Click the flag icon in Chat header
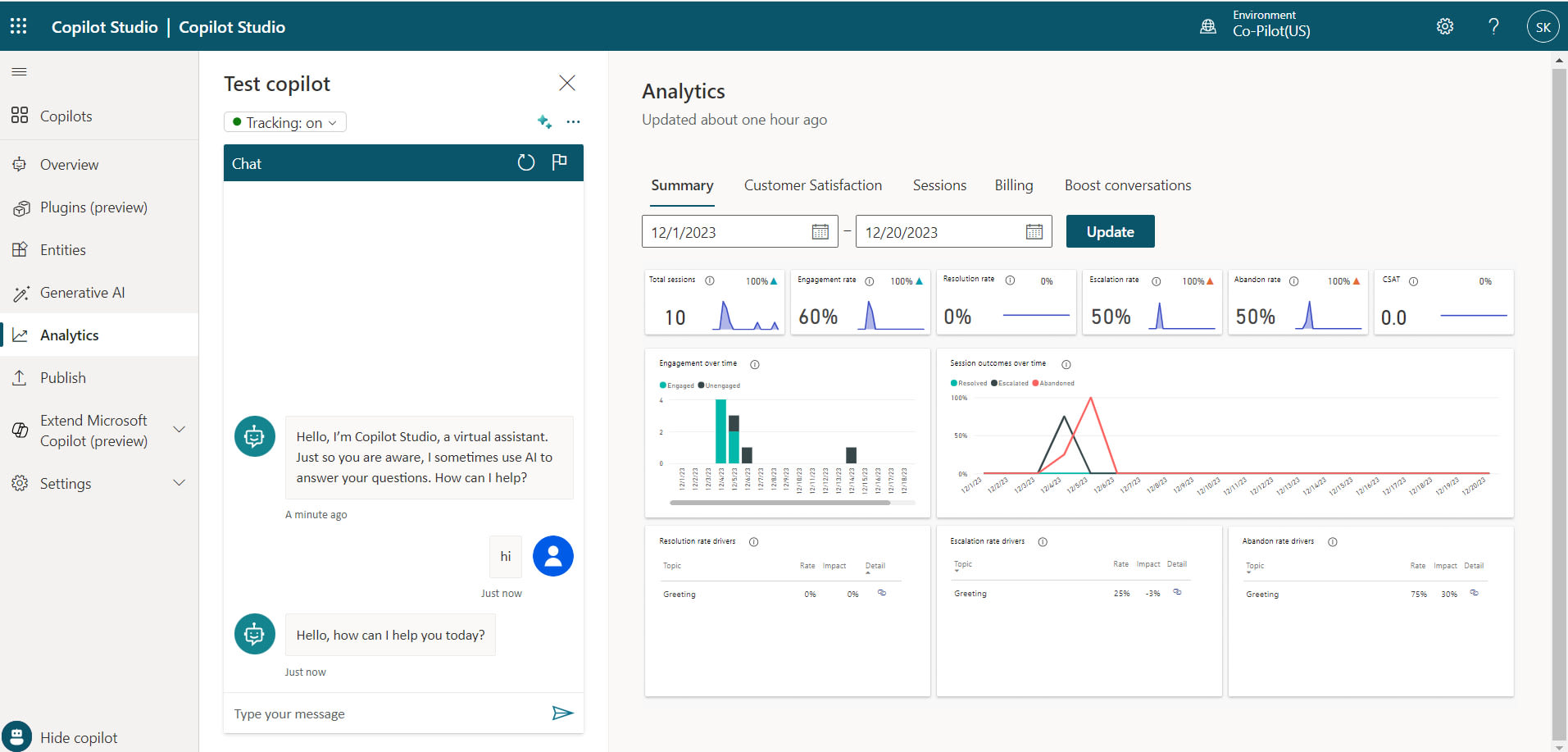Viewport: 1568px width, 752px height. point(560,162)
